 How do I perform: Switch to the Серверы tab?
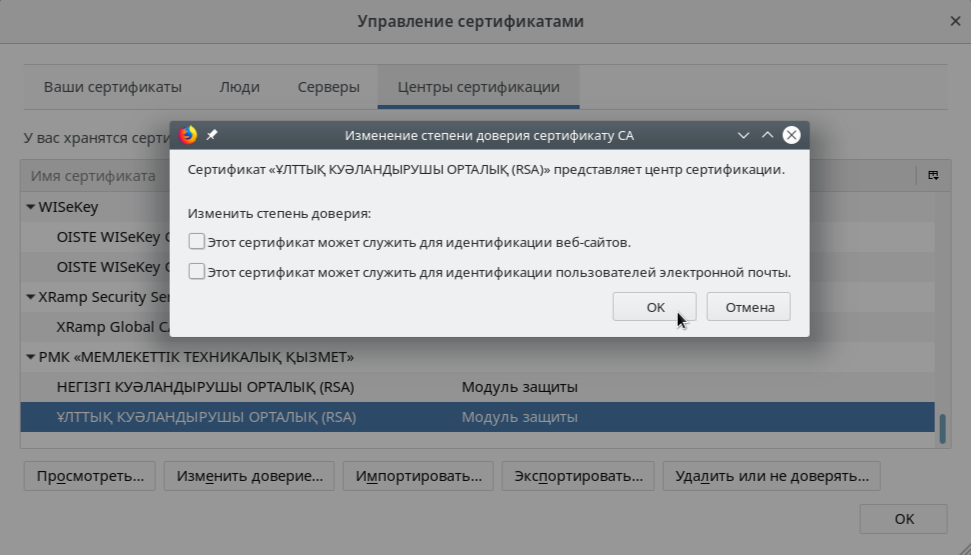point(329,87)
